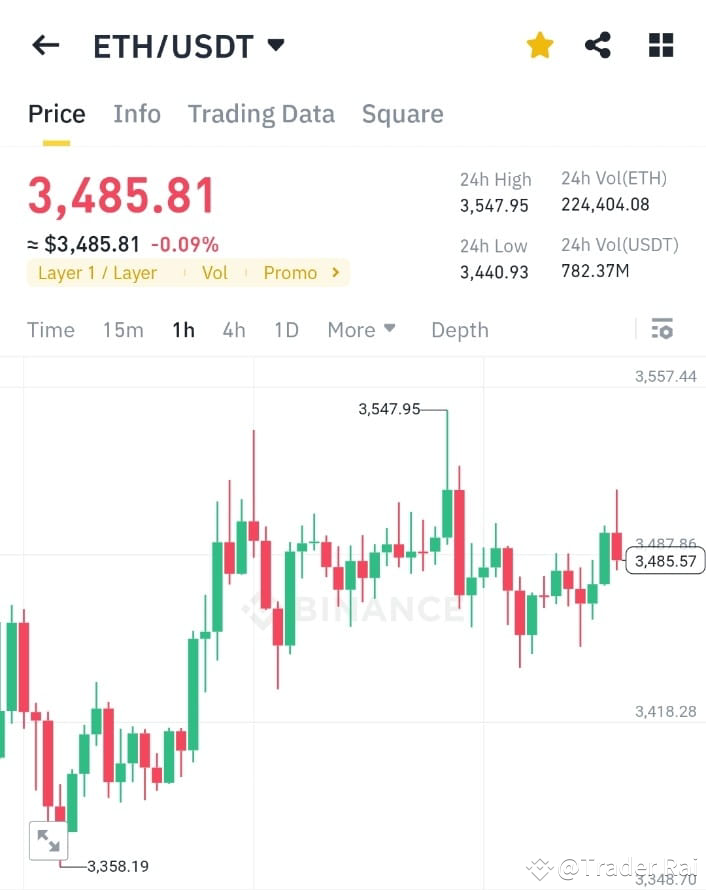Expand the Promo chevron arrow
The height and width of the screenshot is (890, 706).
334,272
